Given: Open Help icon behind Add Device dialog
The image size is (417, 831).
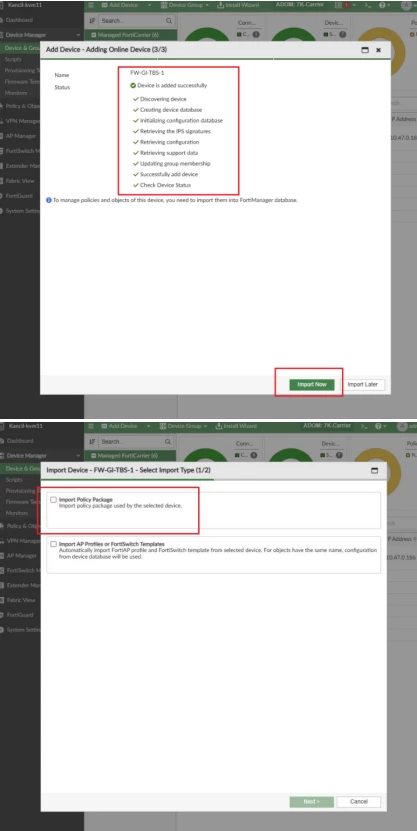Looking at the screenshot, I should (x=380, y=5).
